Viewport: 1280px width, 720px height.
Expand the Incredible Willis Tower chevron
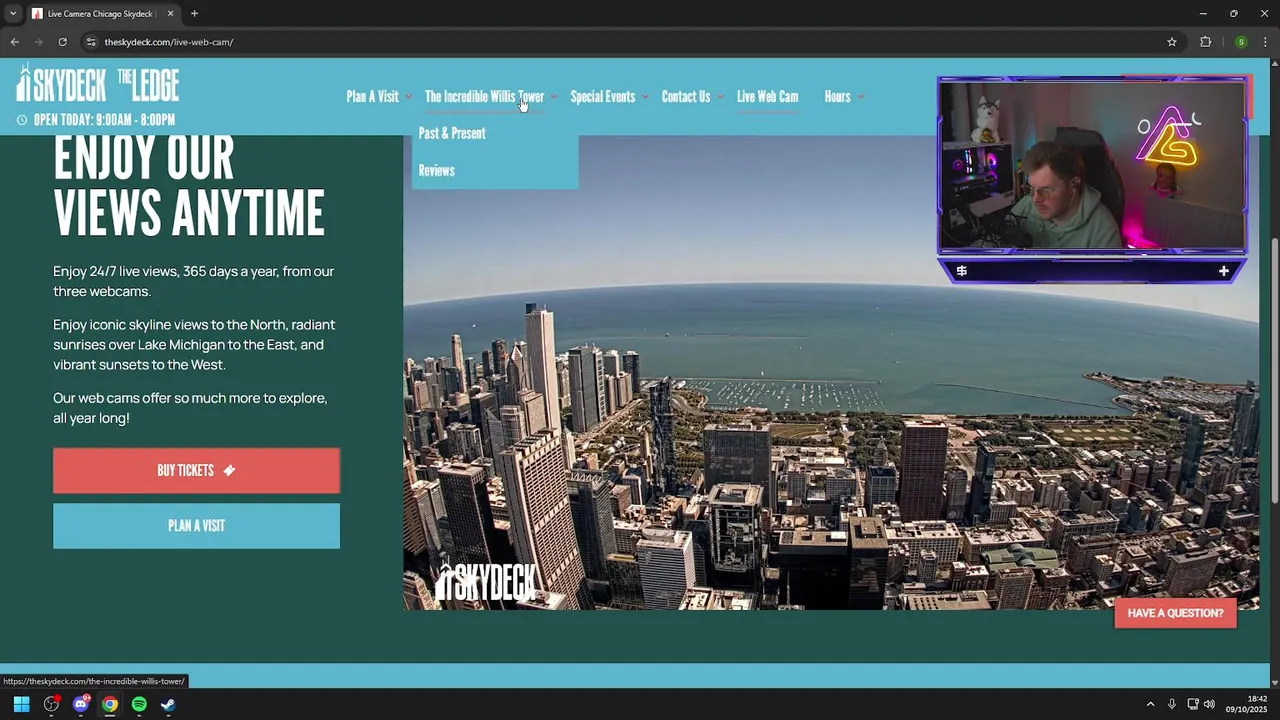click(554, 97)
